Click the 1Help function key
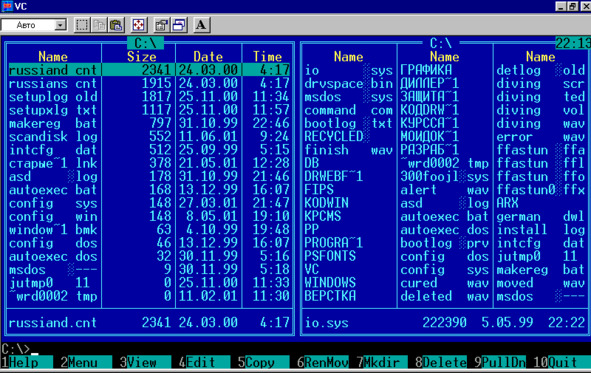Image resolution: width=591 pixels, height=373 pixels. (x=20, y=362)
